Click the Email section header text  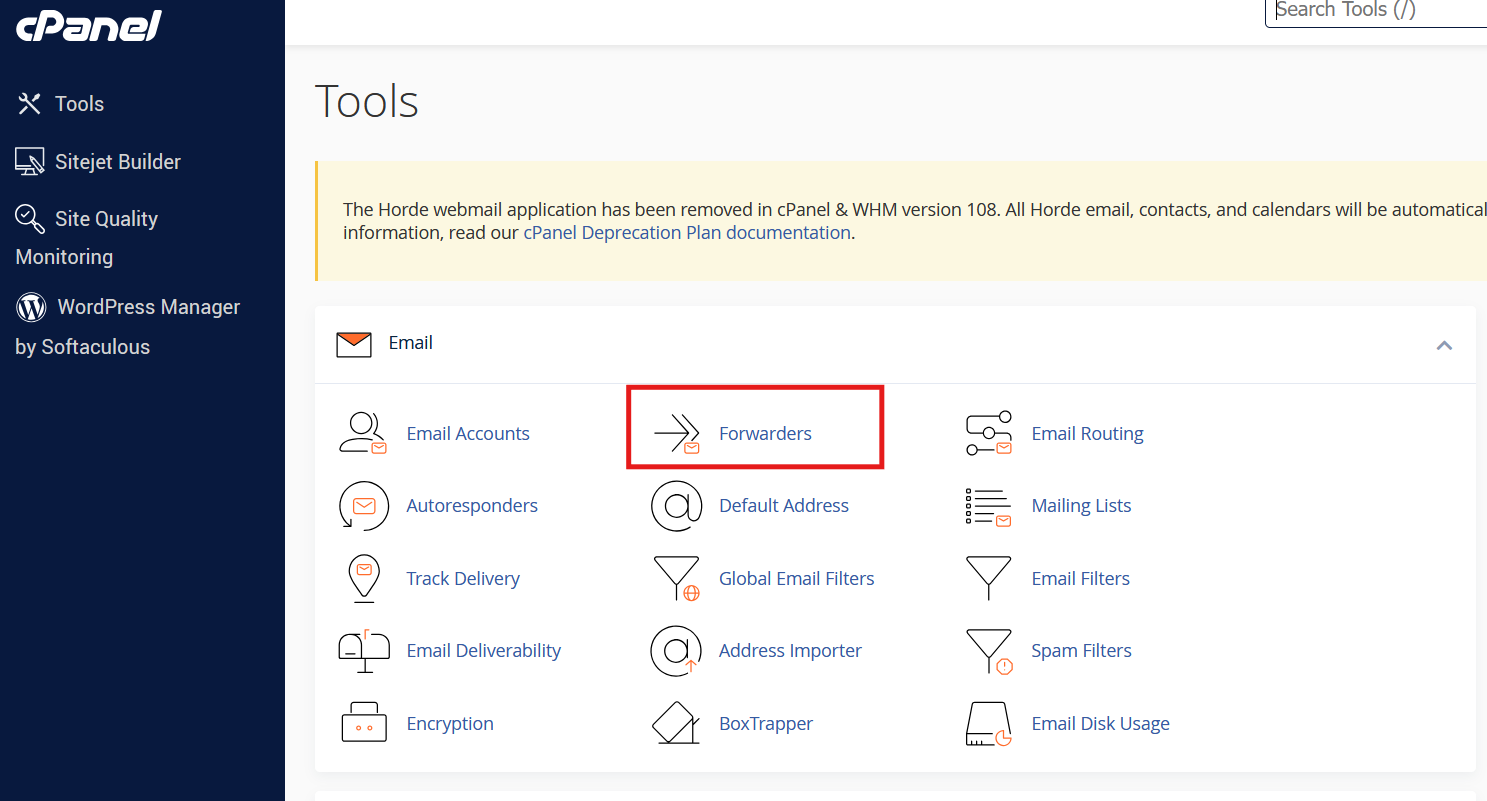tap(410, 343)
